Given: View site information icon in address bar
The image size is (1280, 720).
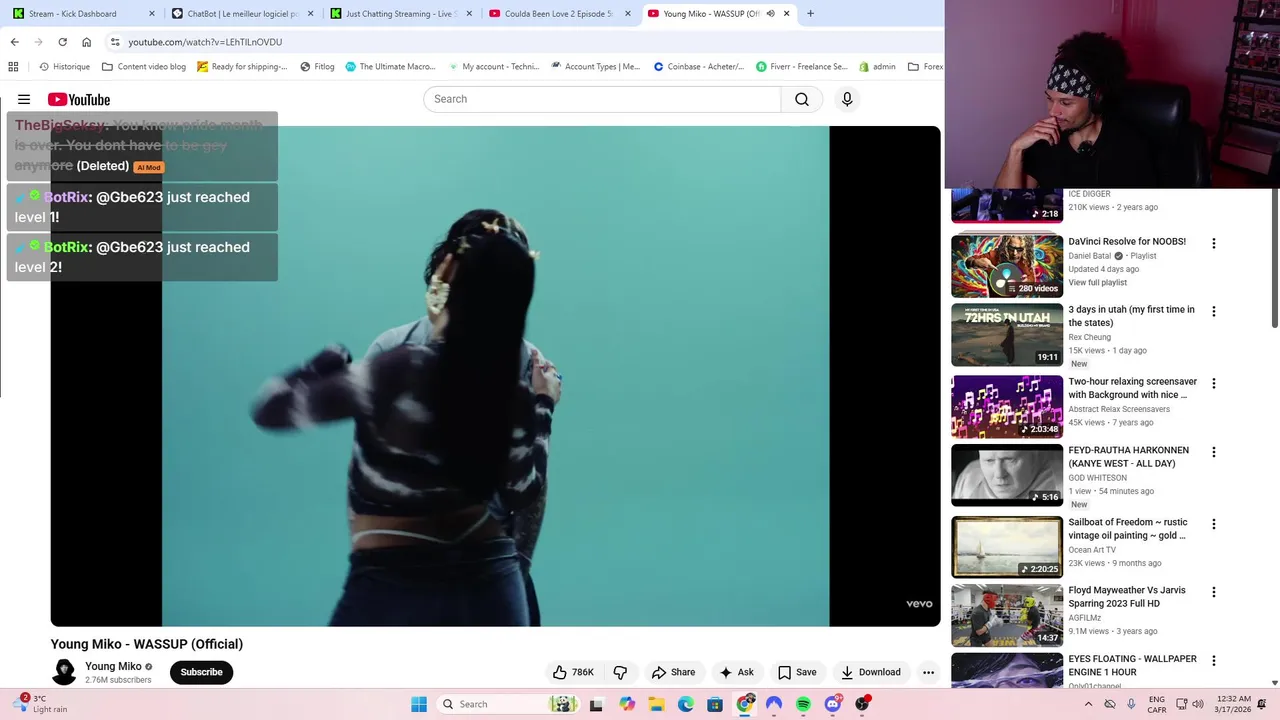Looking at the screenshot, I should (115, 42).
